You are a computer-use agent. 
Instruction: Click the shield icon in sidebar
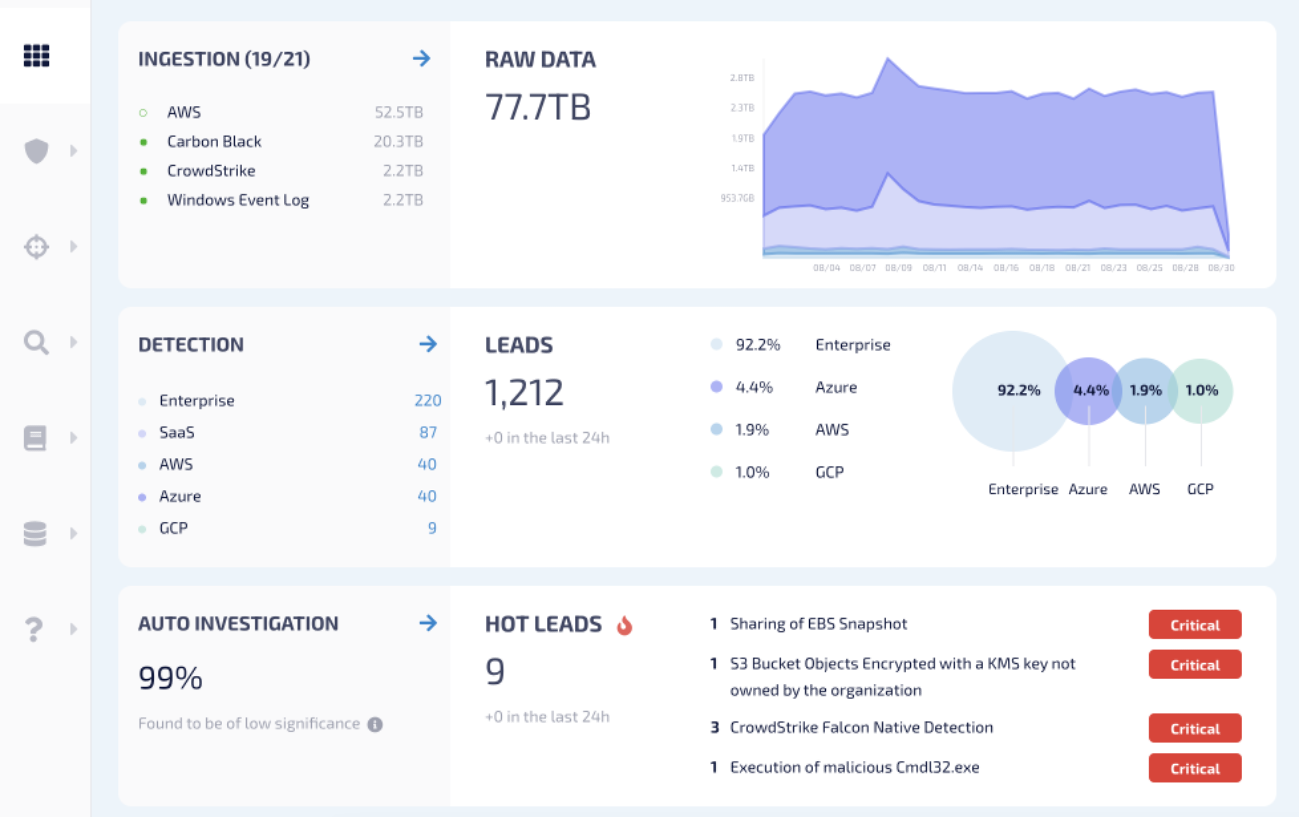[x=36, y=151]
